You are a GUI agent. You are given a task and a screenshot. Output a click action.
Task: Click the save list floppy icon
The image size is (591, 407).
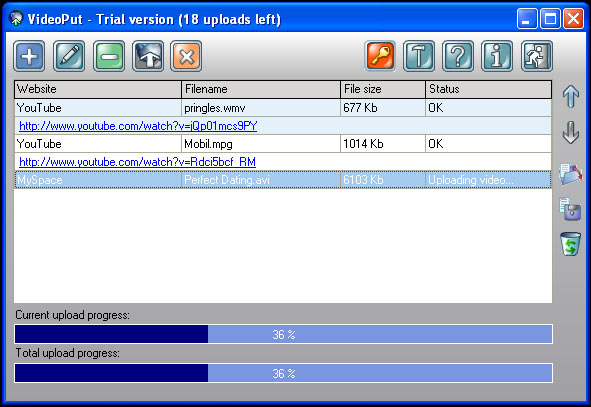570,209
